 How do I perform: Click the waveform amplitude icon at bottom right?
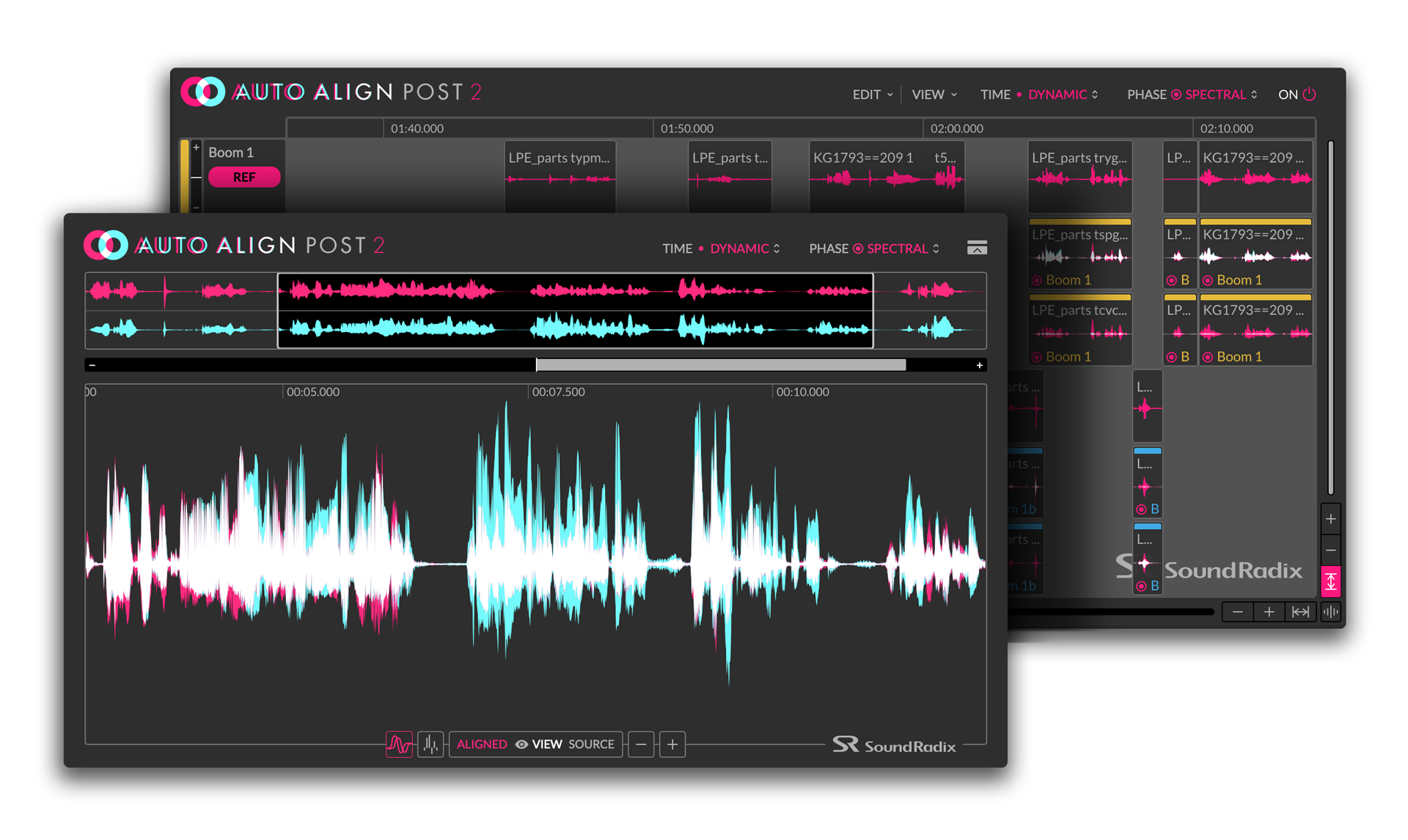tap(1330, 612)
